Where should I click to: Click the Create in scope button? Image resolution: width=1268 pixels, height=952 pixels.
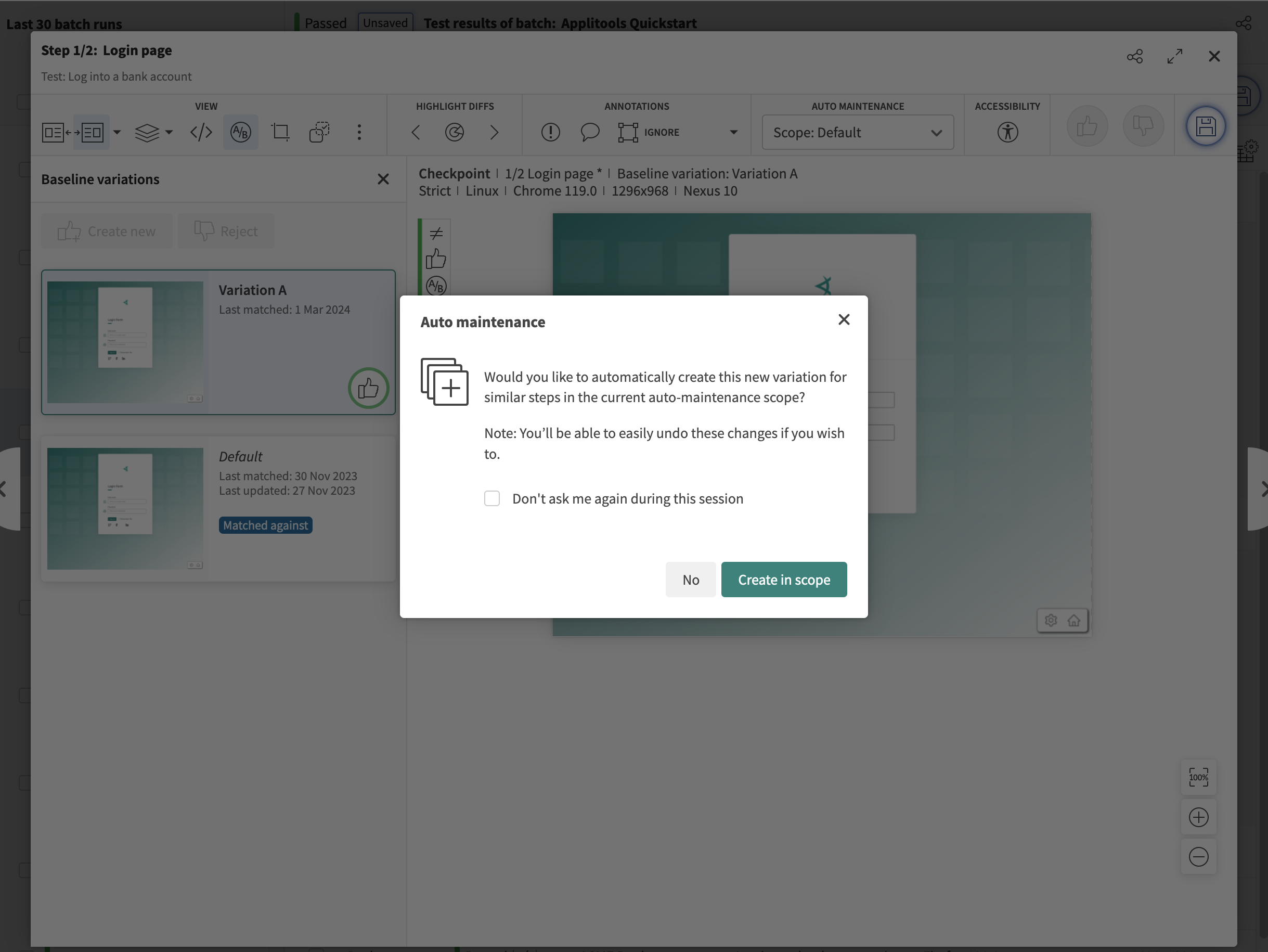click(784, 580)
